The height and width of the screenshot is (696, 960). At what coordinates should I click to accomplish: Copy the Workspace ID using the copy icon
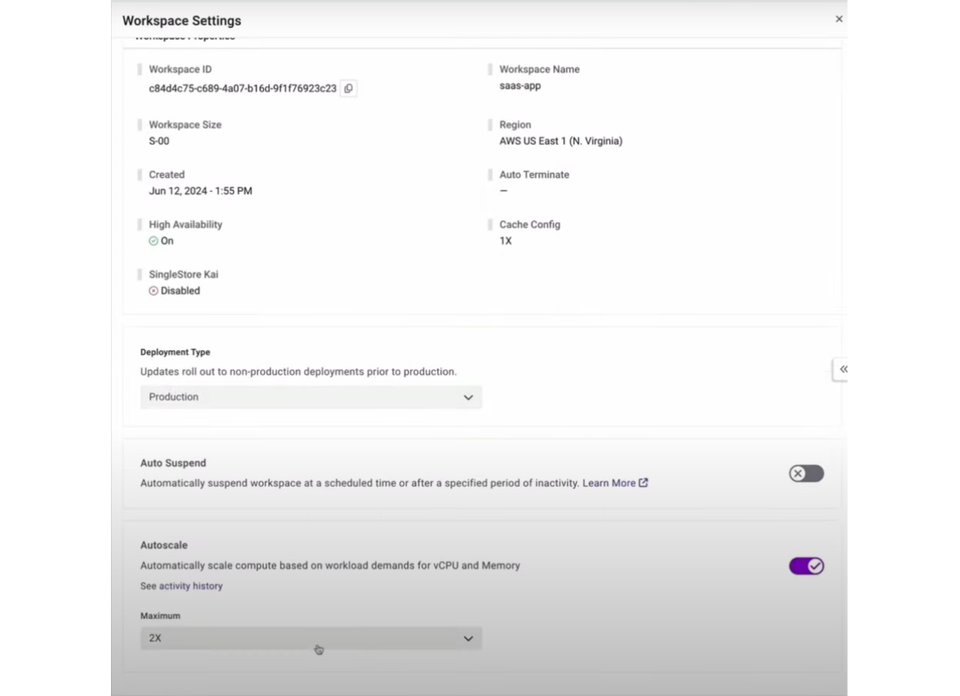347,88
